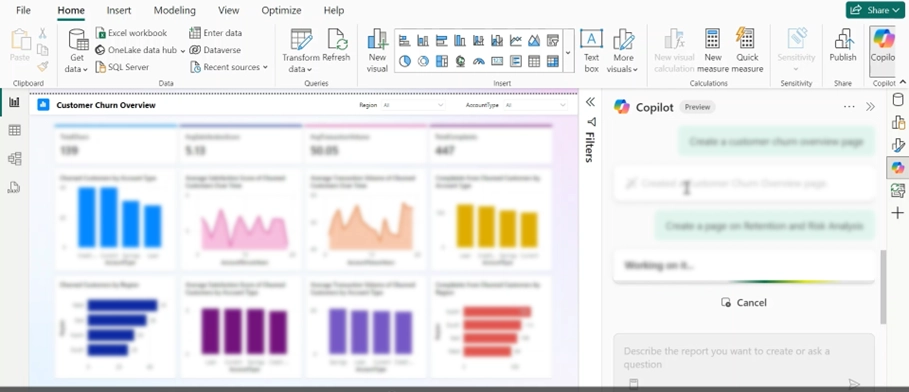Open the File menu
909x392 pixels.
tap(23, 10)
